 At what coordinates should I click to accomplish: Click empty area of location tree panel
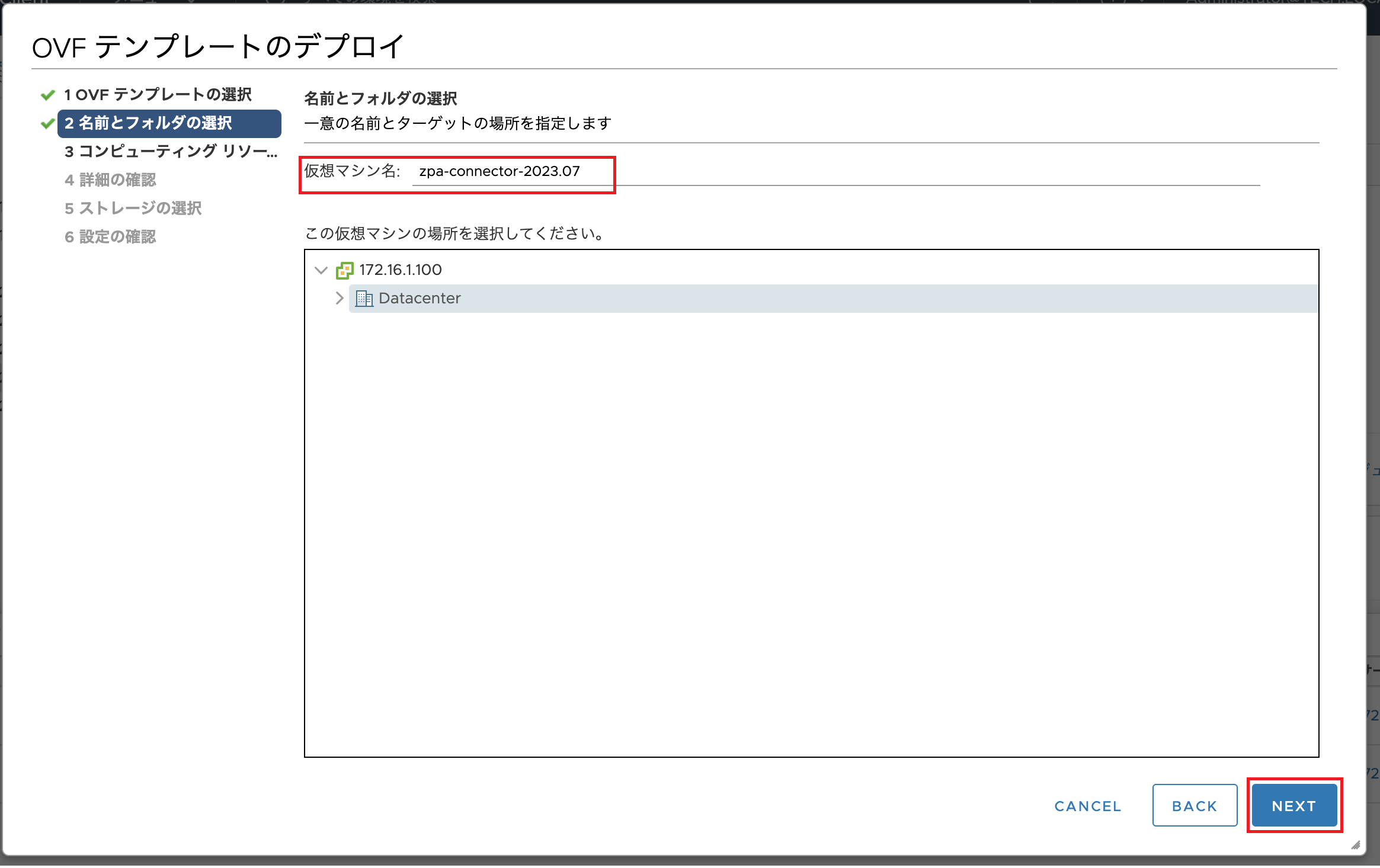pyautogui.click(x=811, y=533)
